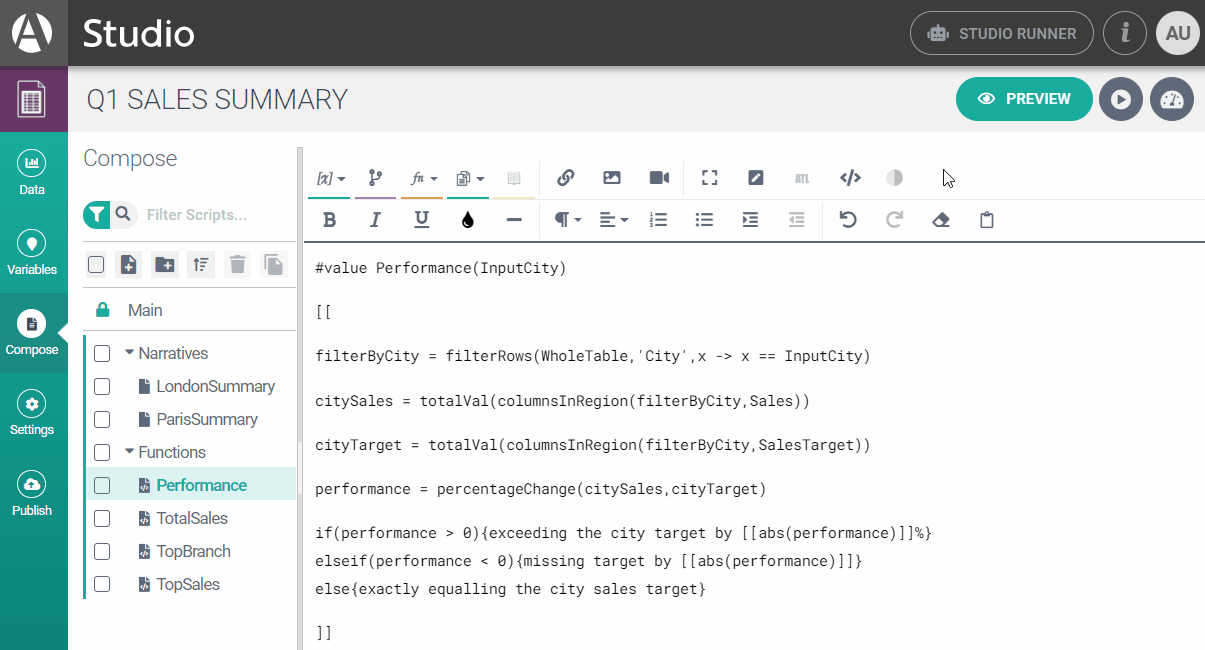1205x650 pixels.
Task: Go to the Data section
Action: [32, 171]
